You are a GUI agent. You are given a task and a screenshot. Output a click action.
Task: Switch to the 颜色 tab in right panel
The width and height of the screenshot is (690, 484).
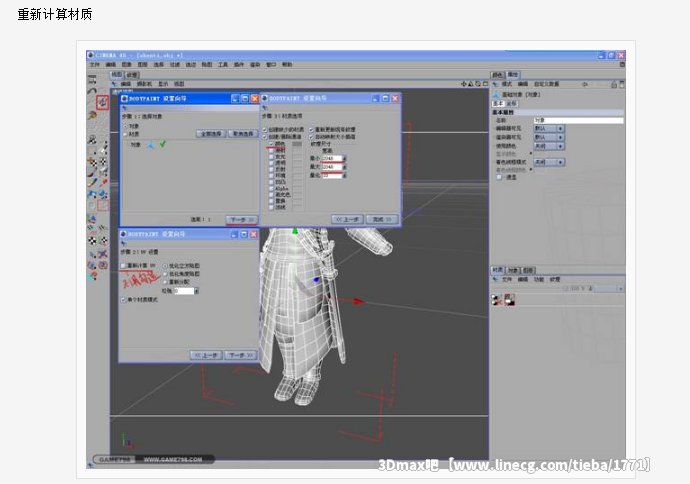(x=498, y=75)
